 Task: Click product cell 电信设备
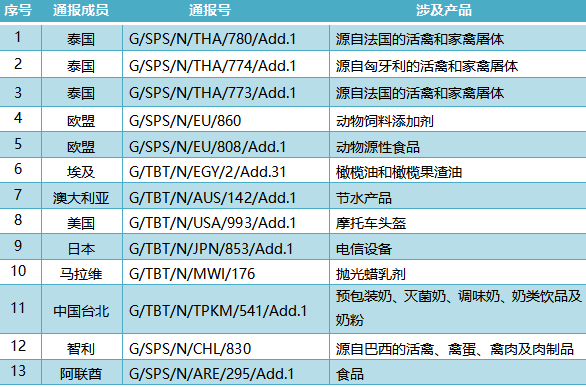click(364, 249)
